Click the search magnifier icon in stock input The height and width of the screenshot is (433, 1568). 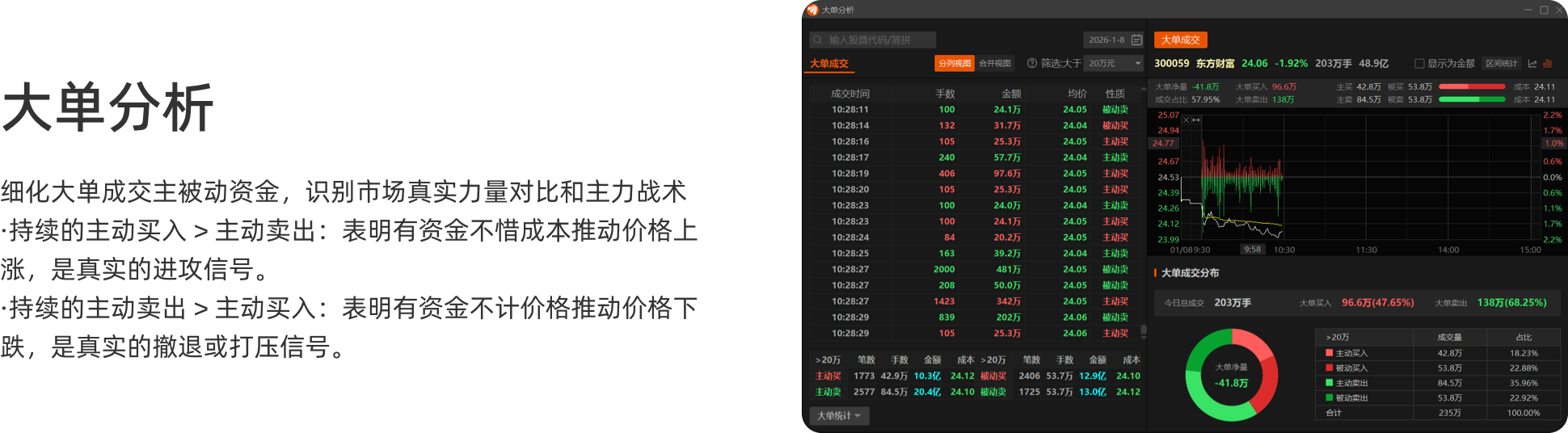point(817,40)
